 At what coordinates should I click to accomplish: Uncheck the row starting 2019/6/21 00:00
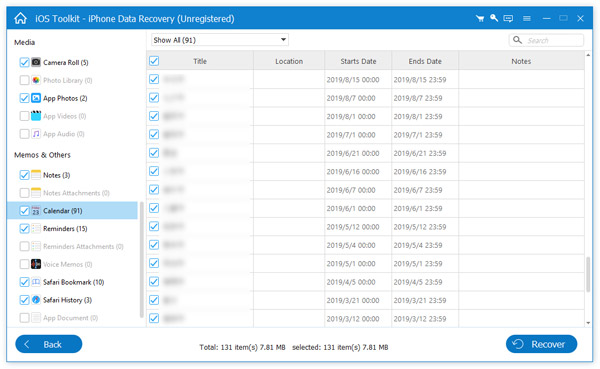(x=154, y=153)
